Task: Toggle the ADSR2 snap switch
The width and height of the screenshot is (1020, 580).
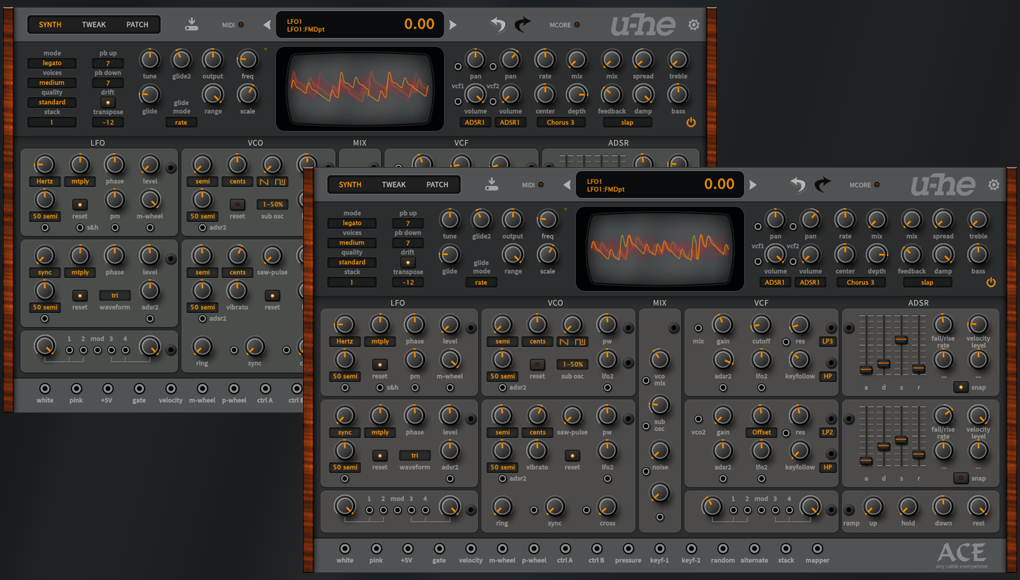Action: 961,478
